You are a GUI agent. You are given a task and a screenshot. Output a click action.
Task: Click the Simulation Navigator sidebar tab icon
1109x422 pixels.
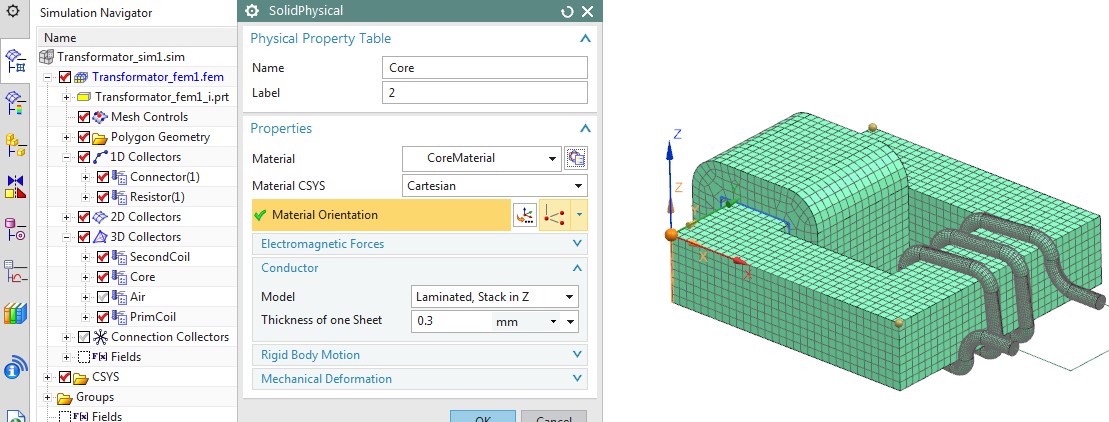tap(16, 60)
